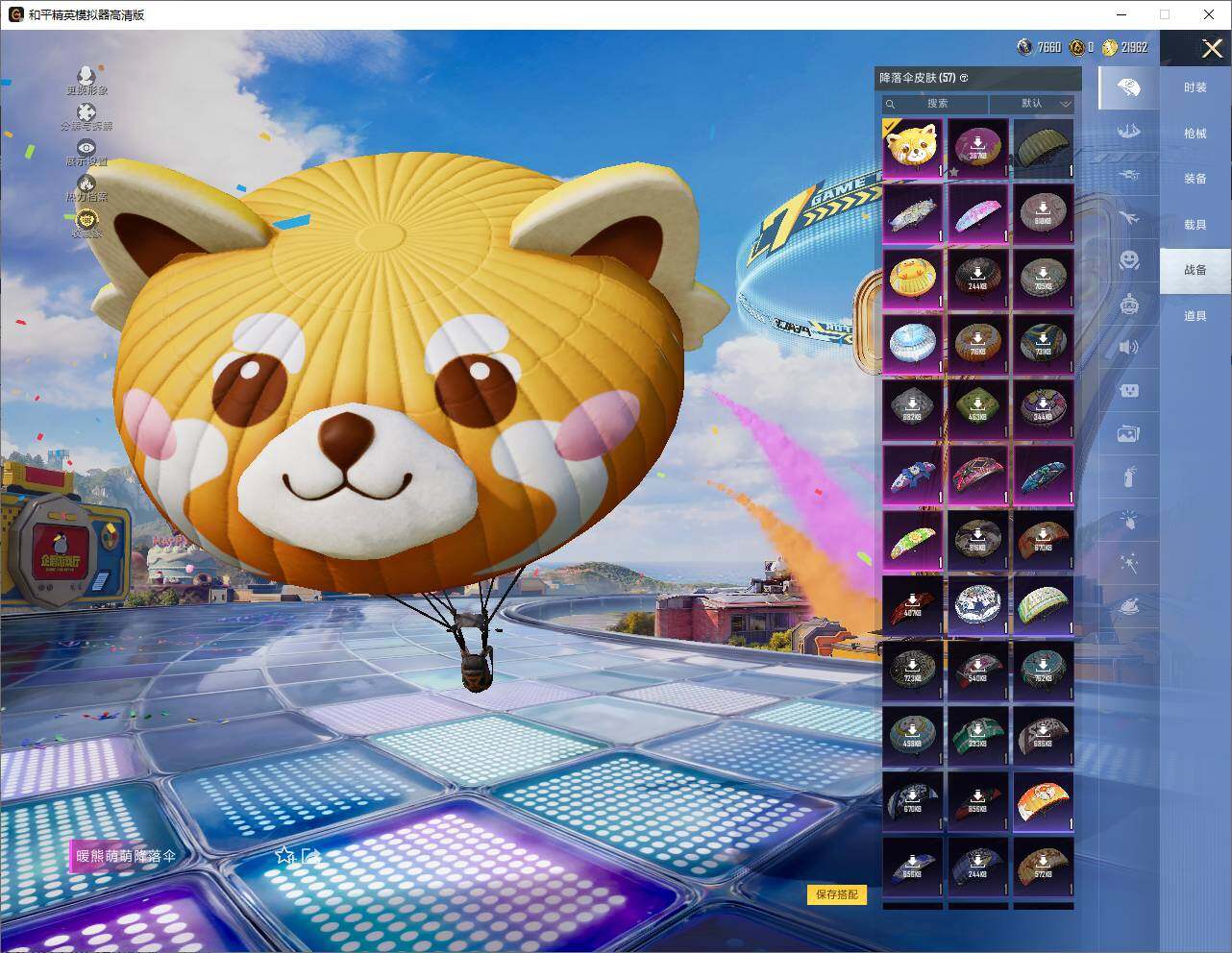The image size is (1232, 953).
Task: Download the 387KB pink parachute skin
Action: point(978,148)
